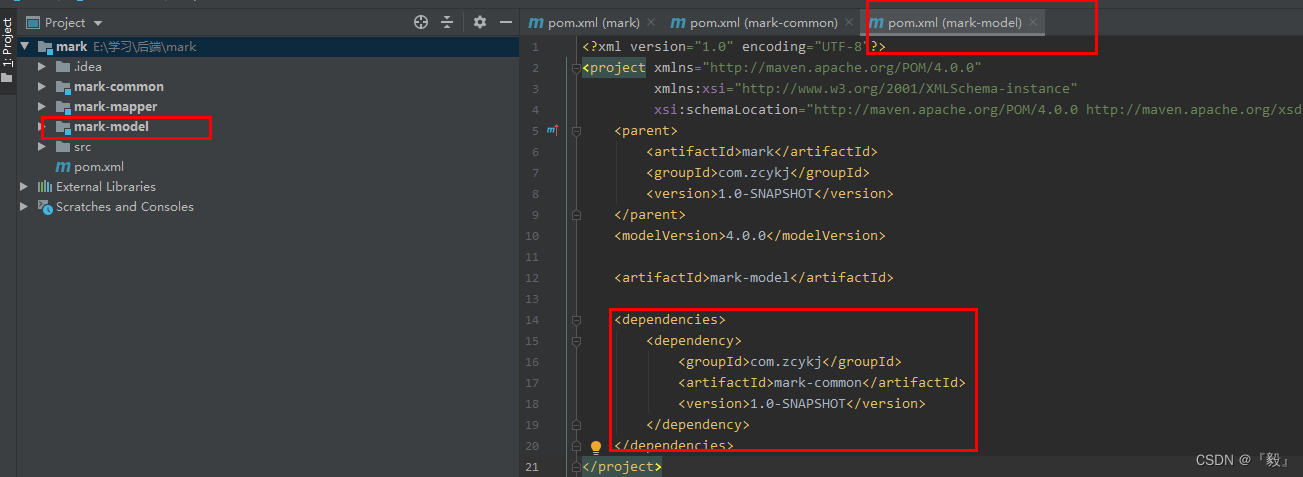This screenshot has height=477, width=1303.
Task: Open Project panel settings gear
Action: pos(480,22)
